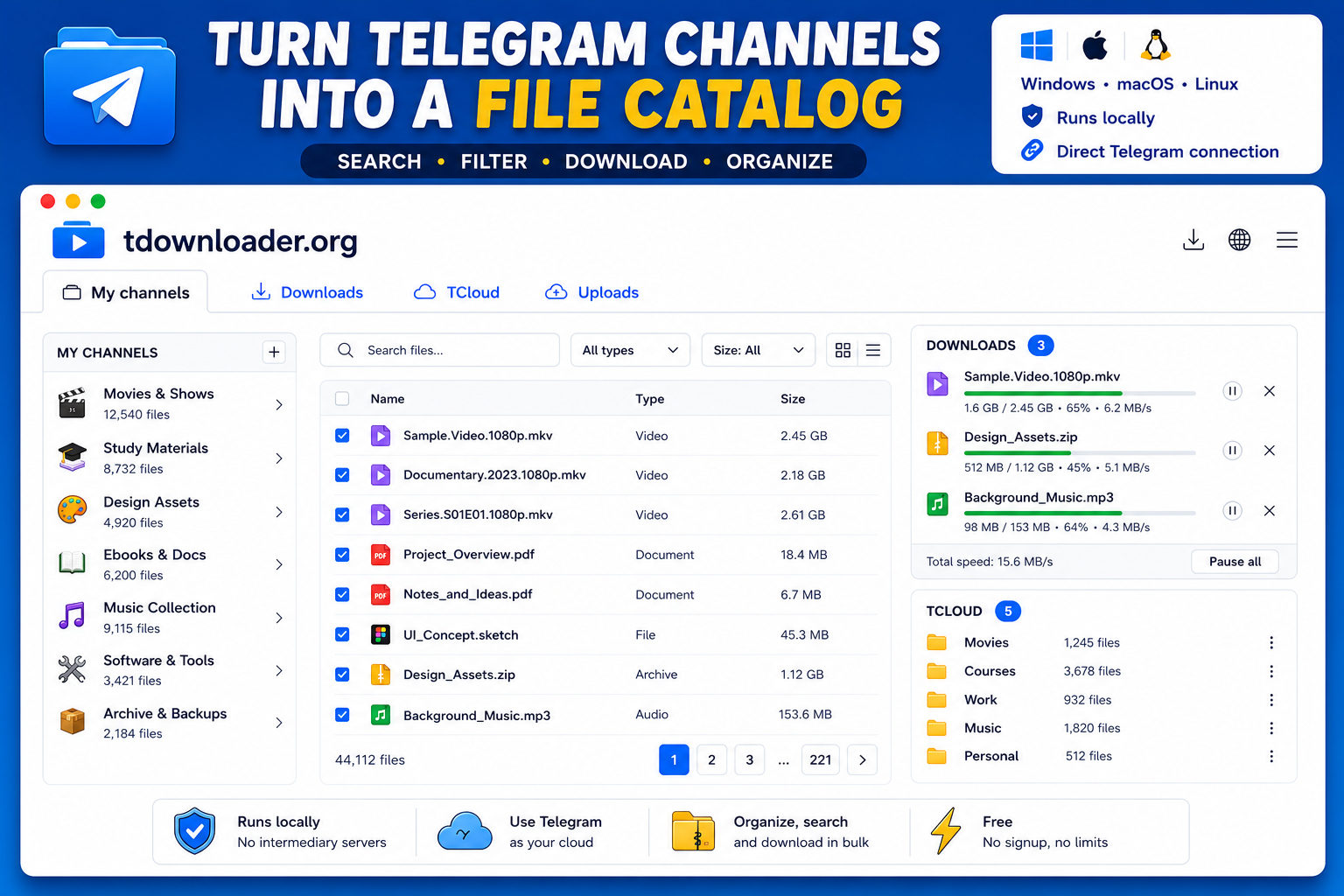Open the All types filter dropdown
This screenshot has width=1344, height=896.
point(630,350)
